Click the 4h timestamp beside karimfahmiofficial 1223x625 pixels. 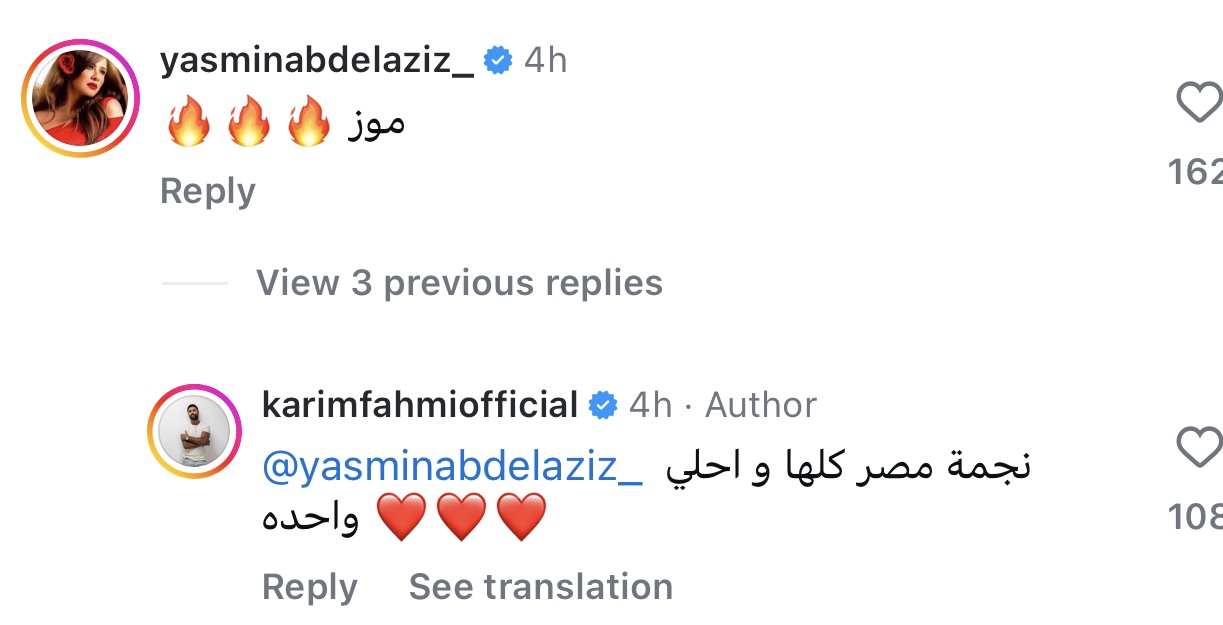(x=650, y=405)
